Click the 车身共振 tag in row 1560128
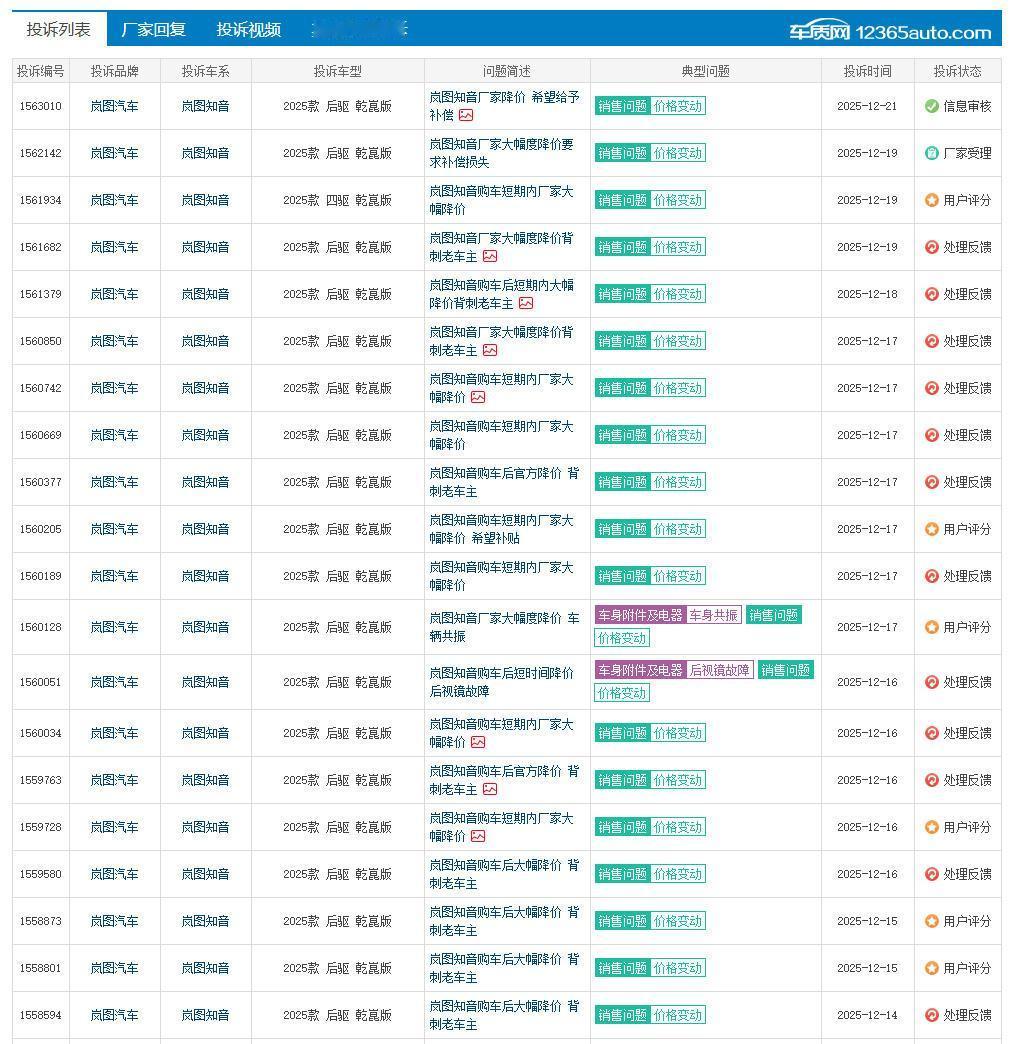Image resolution: width=1020 pixels, height=1044 pixels. tap(713, 615)
